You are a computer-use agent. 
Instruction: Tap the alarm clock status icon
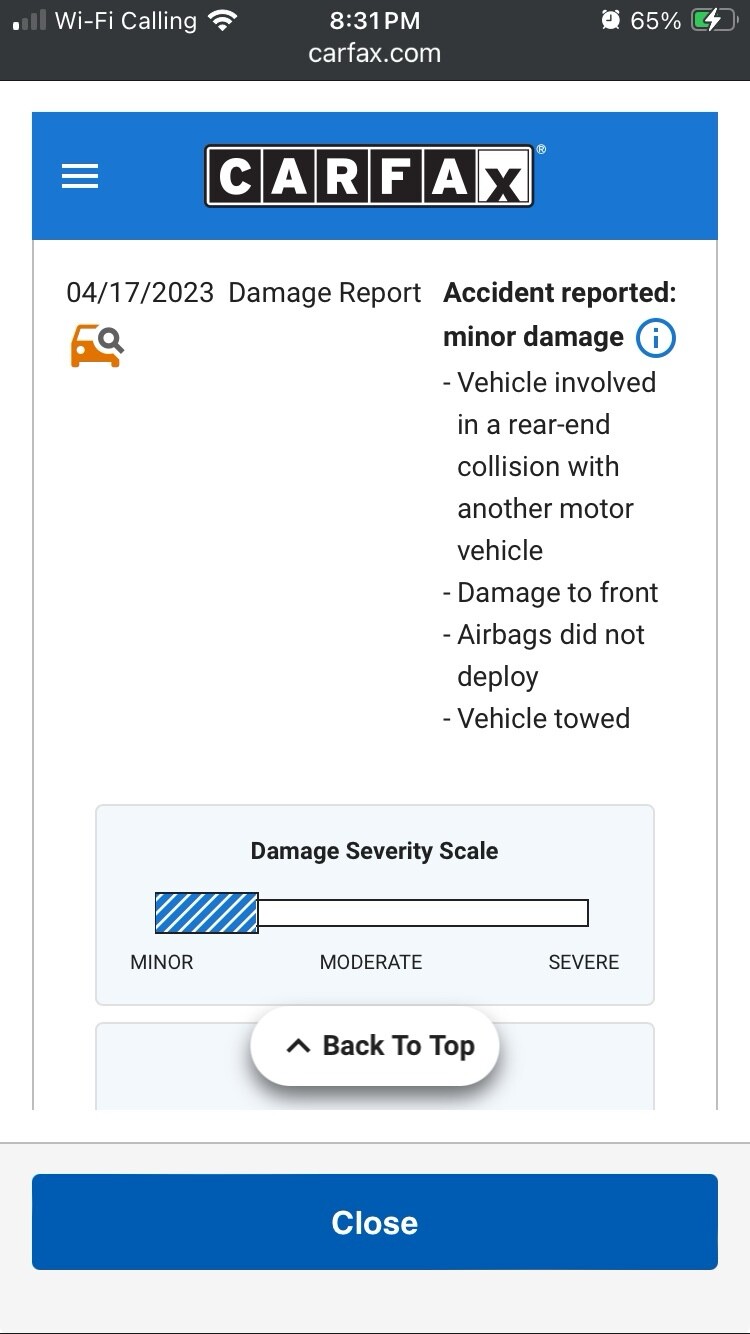point(610,20)
